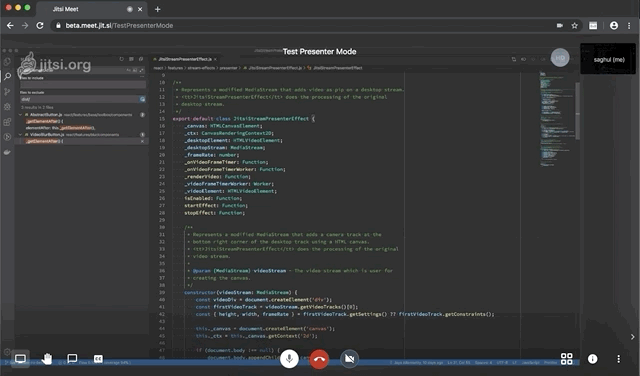Viewport: 640px width, 376px height.
Task: Reload the Jitsi Meet page
Action: point(40,25)
